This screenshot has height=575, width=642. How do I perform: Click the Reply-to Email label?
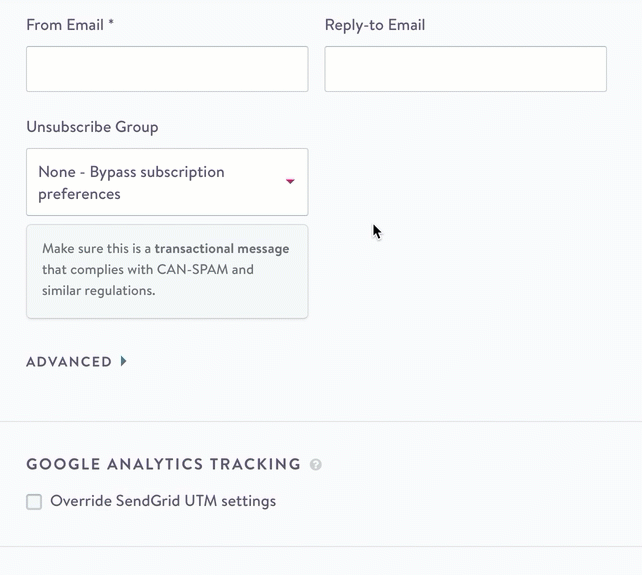[x=375, y=25]
